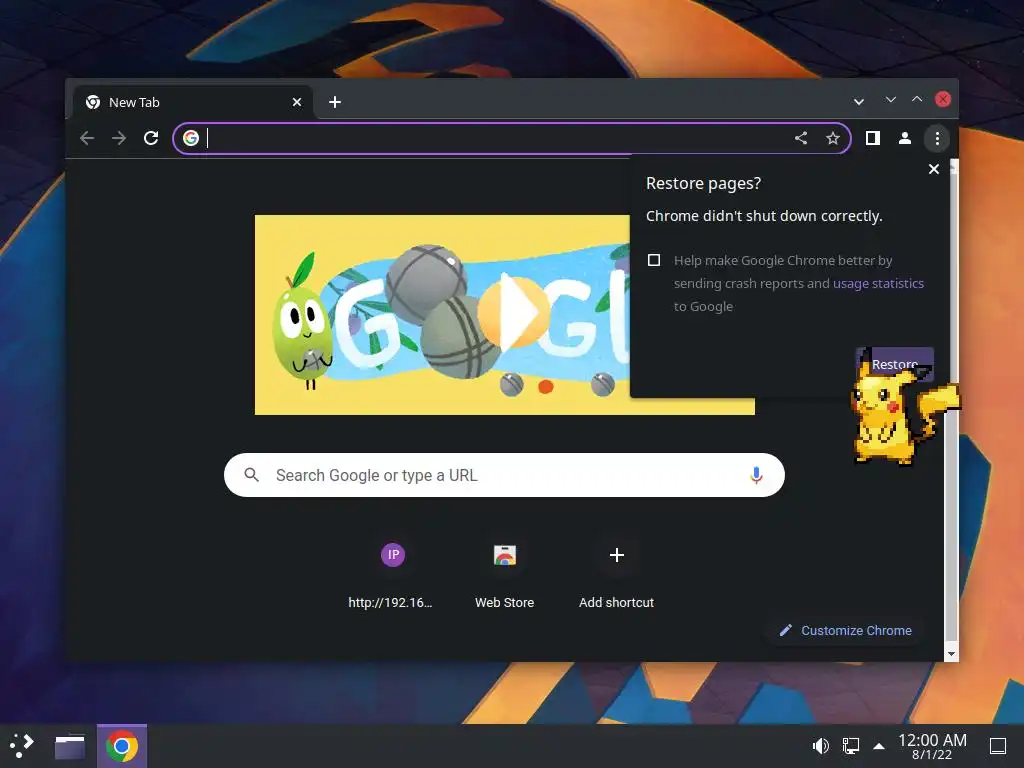
Task: Enable sending crash reports checkbox
Action: click(x=654, y=260)
